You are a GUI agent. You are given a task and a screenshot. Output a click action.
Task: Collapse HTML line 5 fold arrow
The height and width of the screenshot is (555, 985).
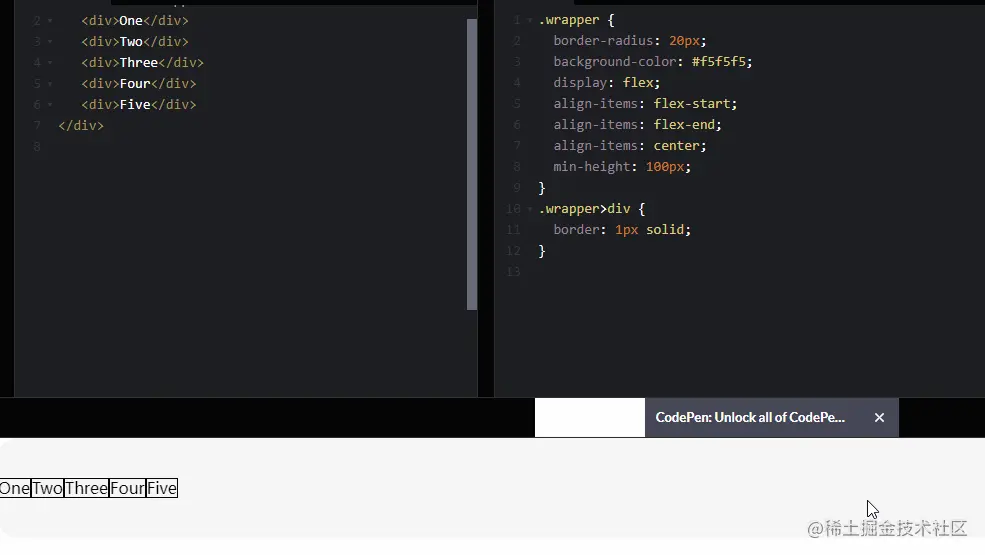coord(50,84)
